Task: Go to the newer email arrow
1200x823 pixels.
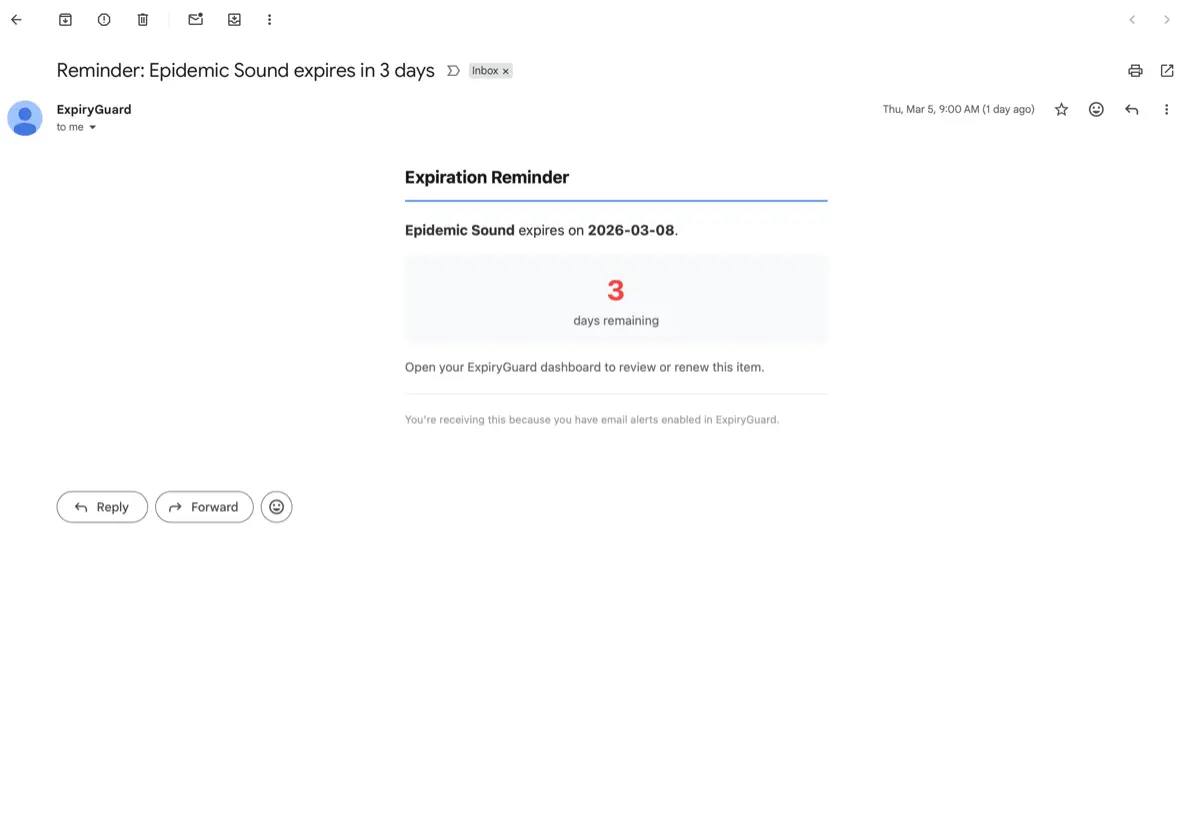Action: 1132,20
